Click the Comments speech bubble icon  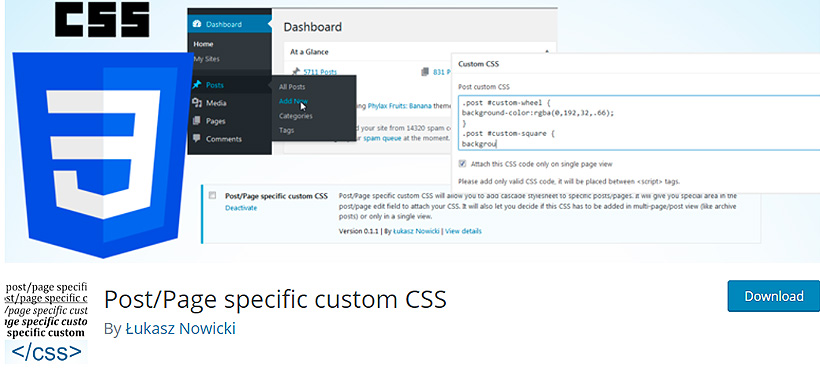point(197,138)
